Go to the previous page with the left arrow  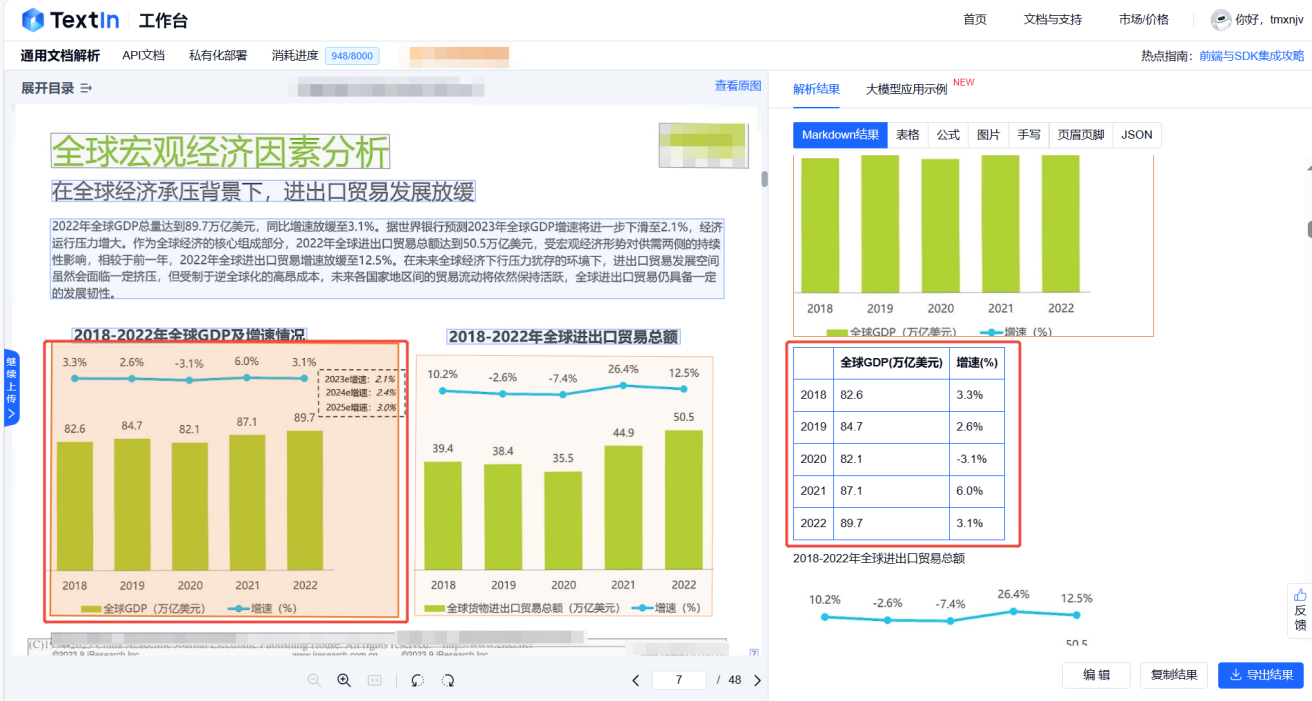(x=636, y=680)
